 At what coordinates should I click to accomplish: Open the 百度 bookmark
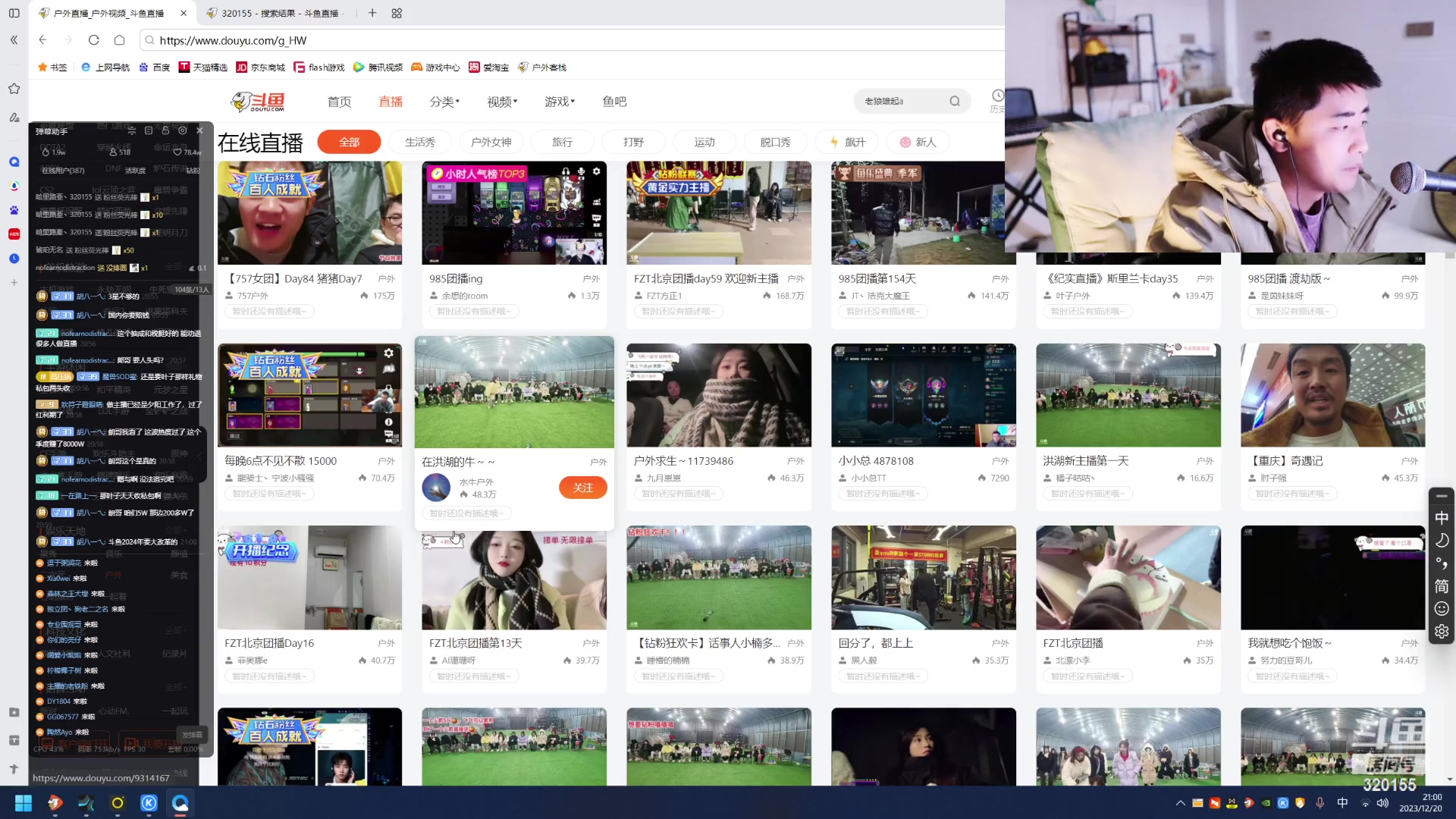155,67
